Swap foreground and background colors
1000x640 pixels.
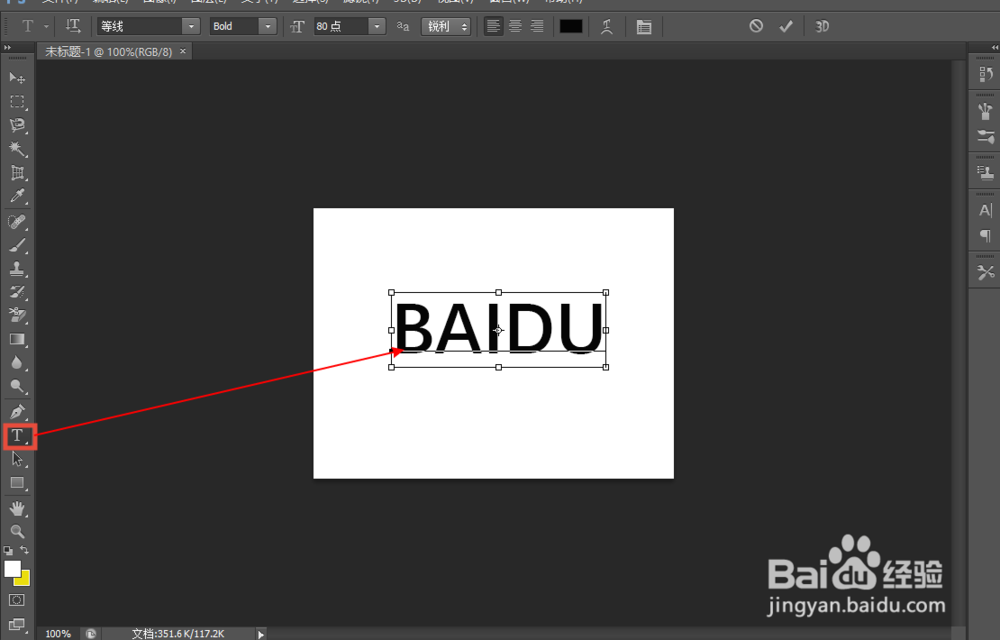click(x=24, y=550)
